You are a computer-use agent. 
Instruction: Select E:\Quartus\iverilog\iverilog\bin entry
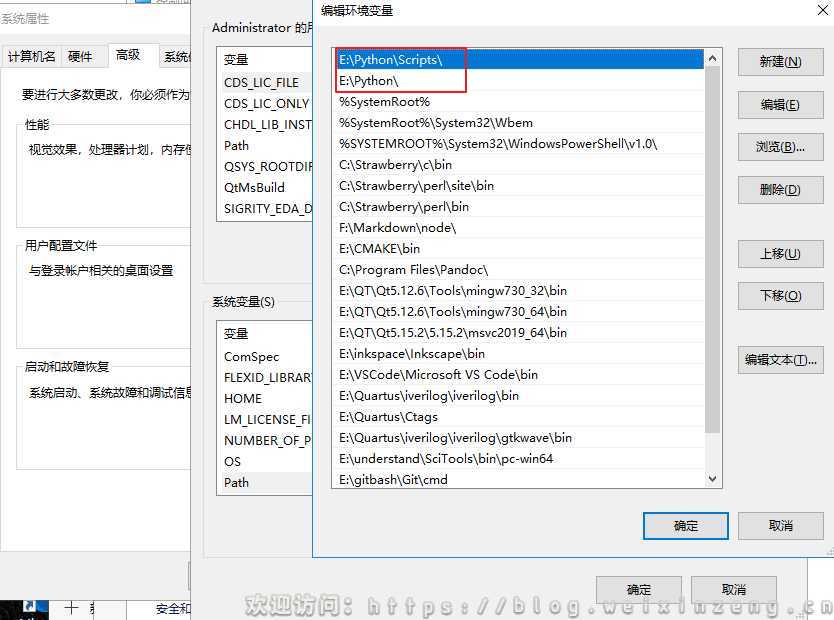tap(519, 396)
